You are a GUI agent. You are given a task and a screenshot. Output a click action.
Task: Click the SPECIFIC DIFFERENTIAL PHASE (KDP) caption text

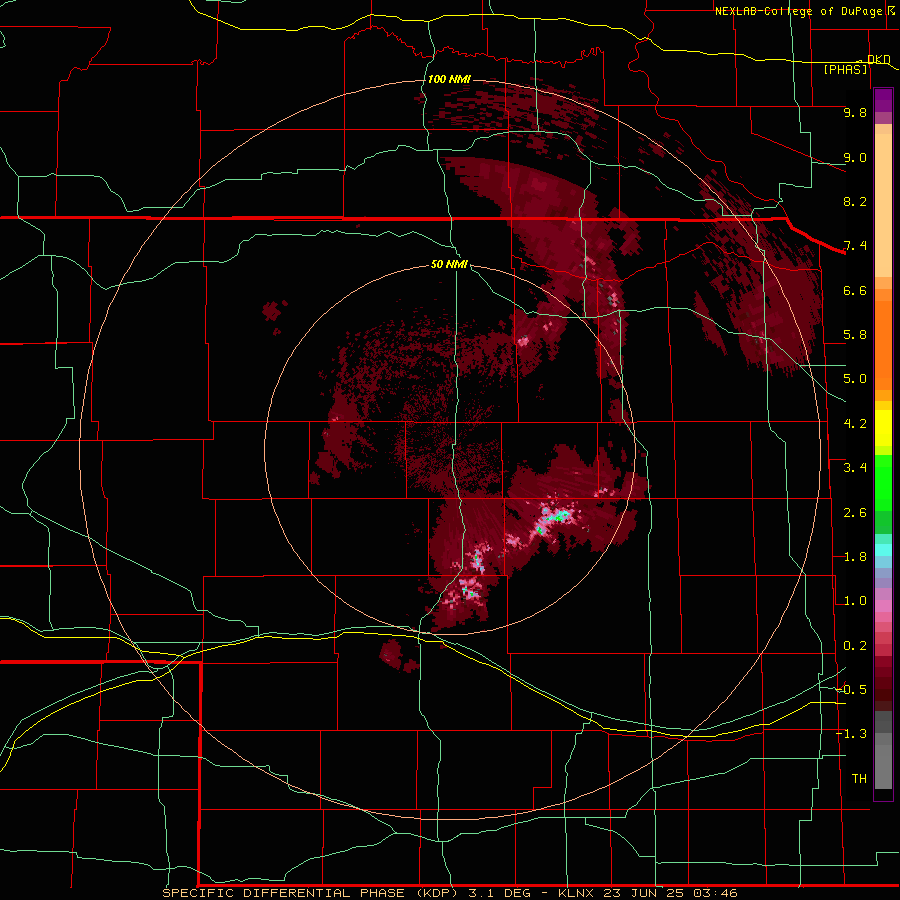310,893
